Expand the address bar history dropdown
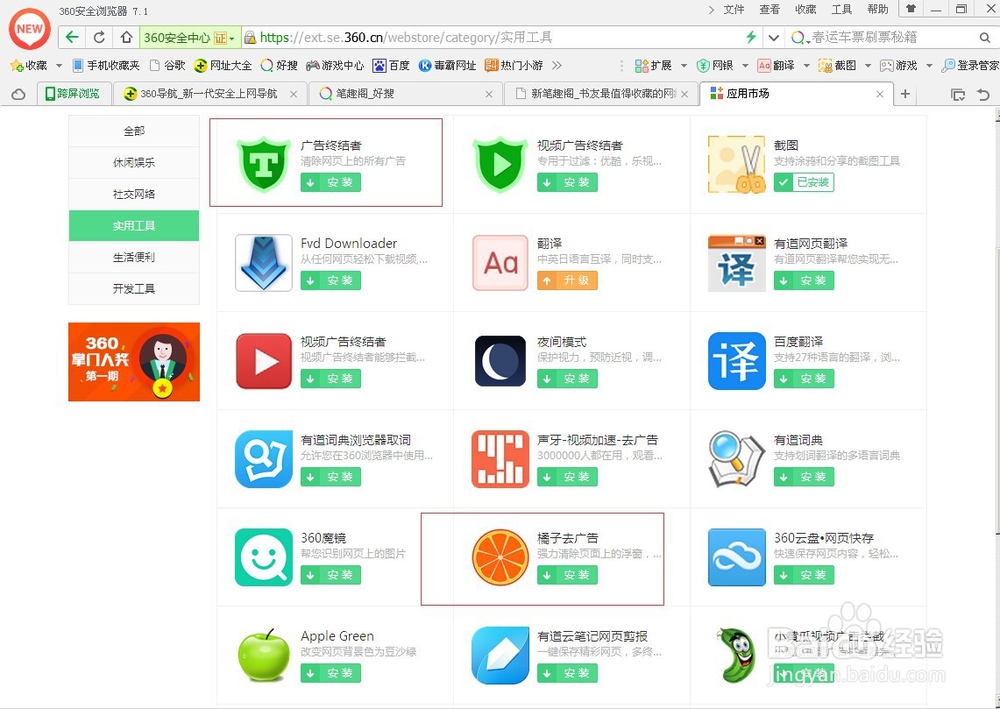1000x709 pixels. [774, 38]
